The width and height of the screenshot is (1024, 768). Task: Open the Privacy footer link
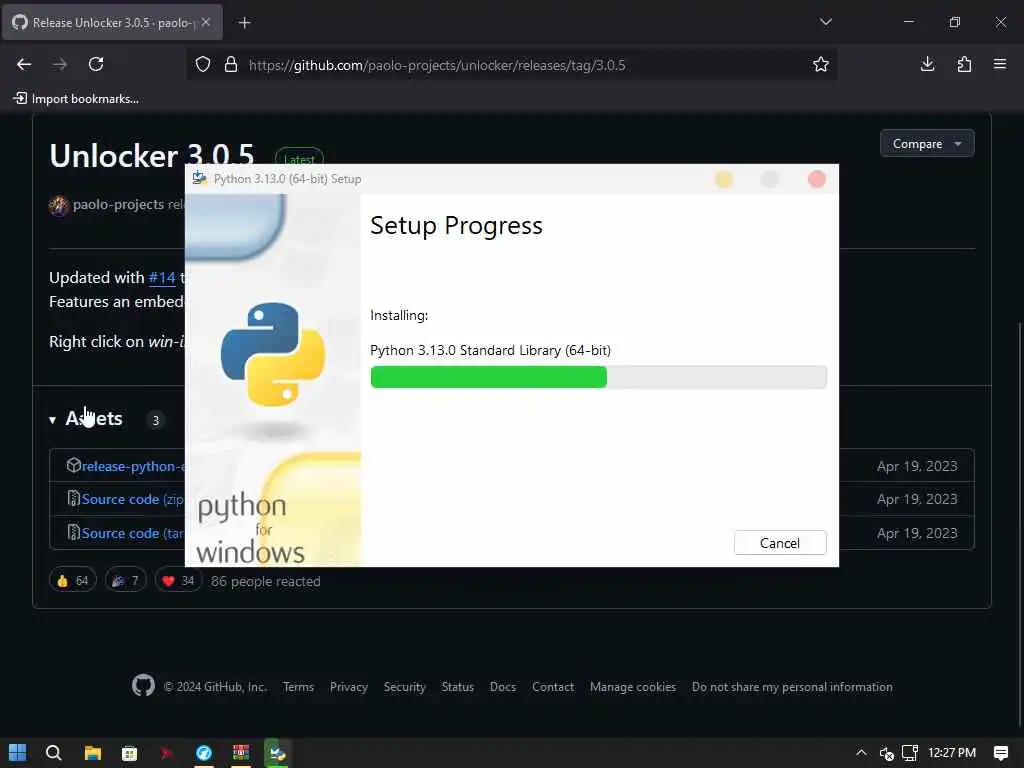[349, 687]
